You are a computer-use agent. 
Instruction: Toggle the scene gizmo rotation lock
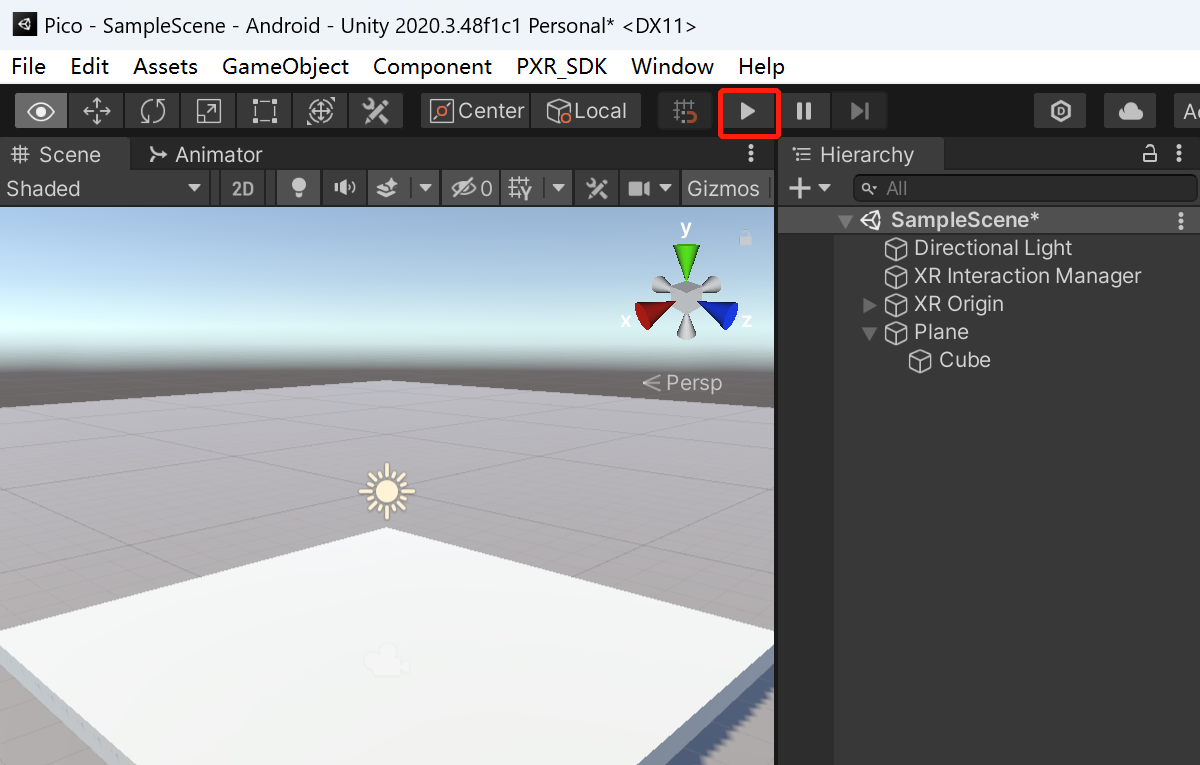pos(745,238)
